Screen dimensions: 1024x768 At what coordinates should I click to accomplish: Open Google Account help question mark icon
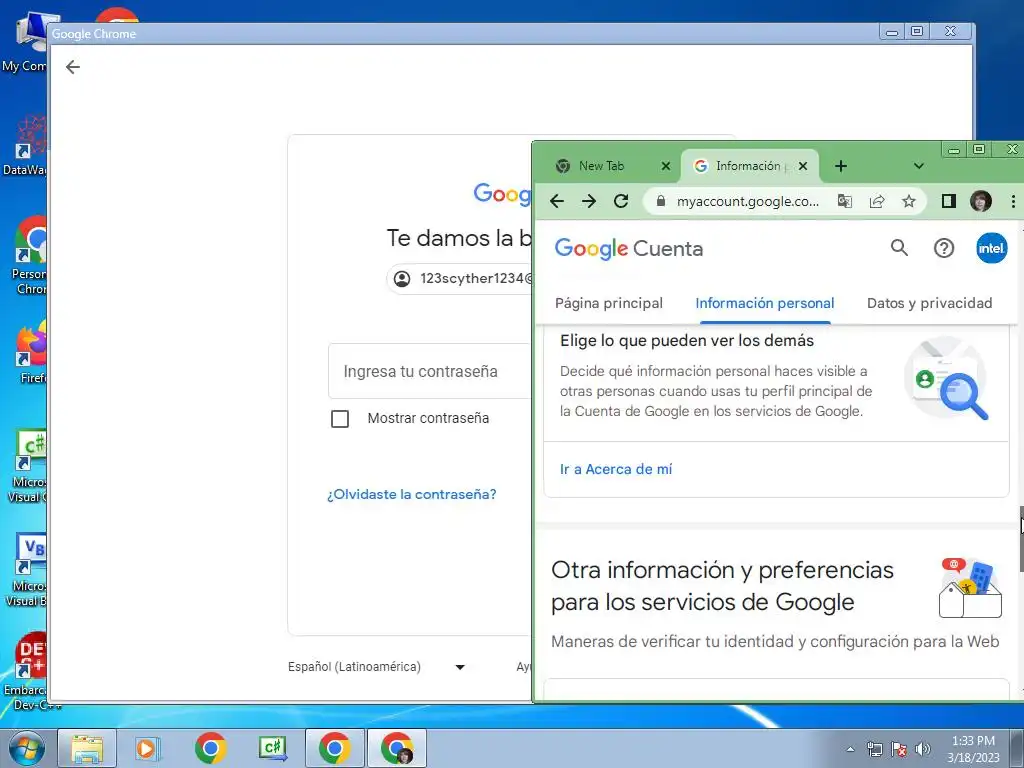pyautogui.click(x=944, y=248)
